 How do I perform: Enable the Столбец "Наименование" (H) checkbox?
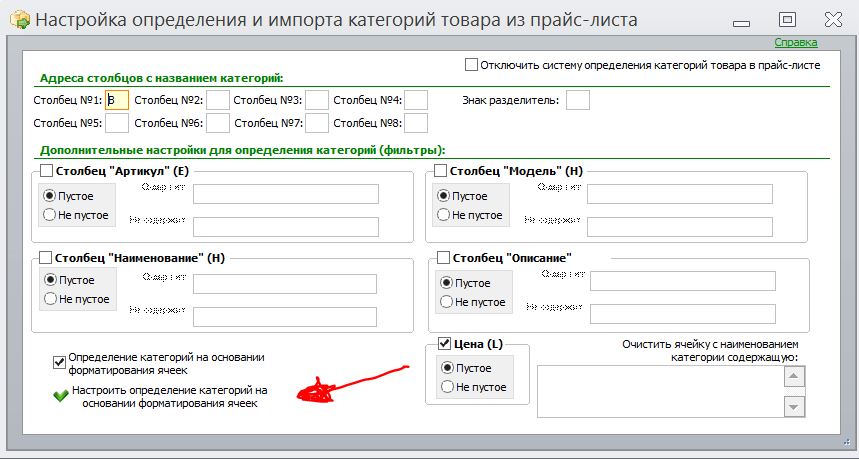(45, 257)
